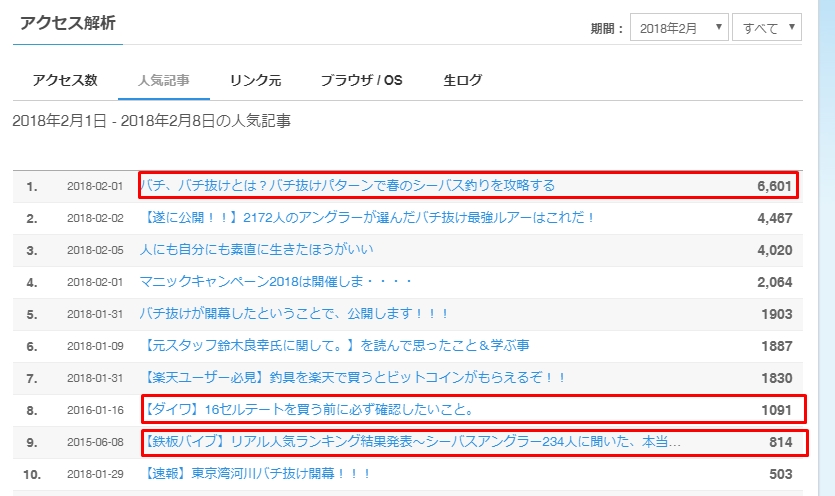835x496 pixels.
Task: Open article 【鉄板バイブ】リアル人気ランキング結果発表
Action: (x=411, y=441)
